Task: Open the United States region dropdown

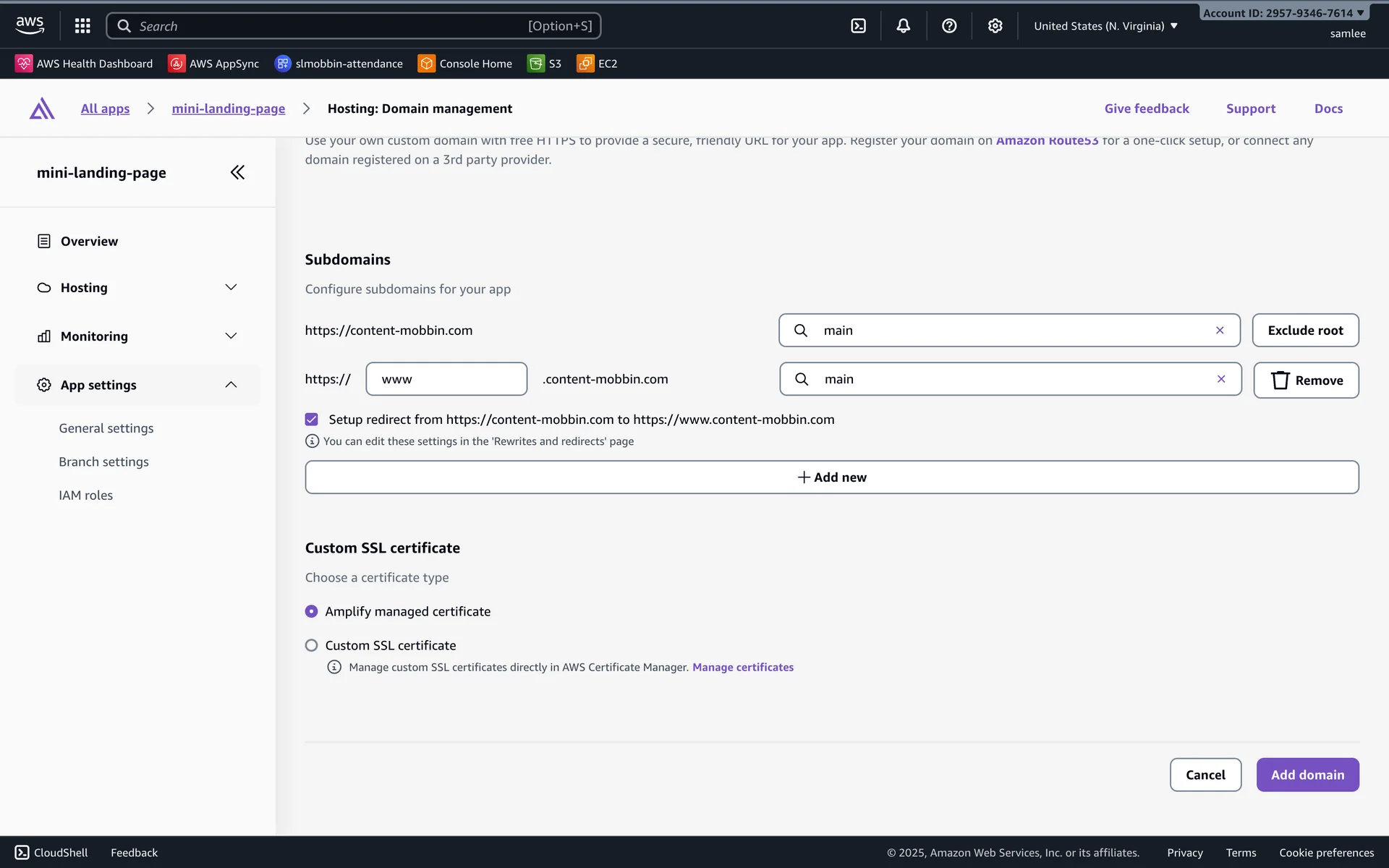Action: [1105, 26]
